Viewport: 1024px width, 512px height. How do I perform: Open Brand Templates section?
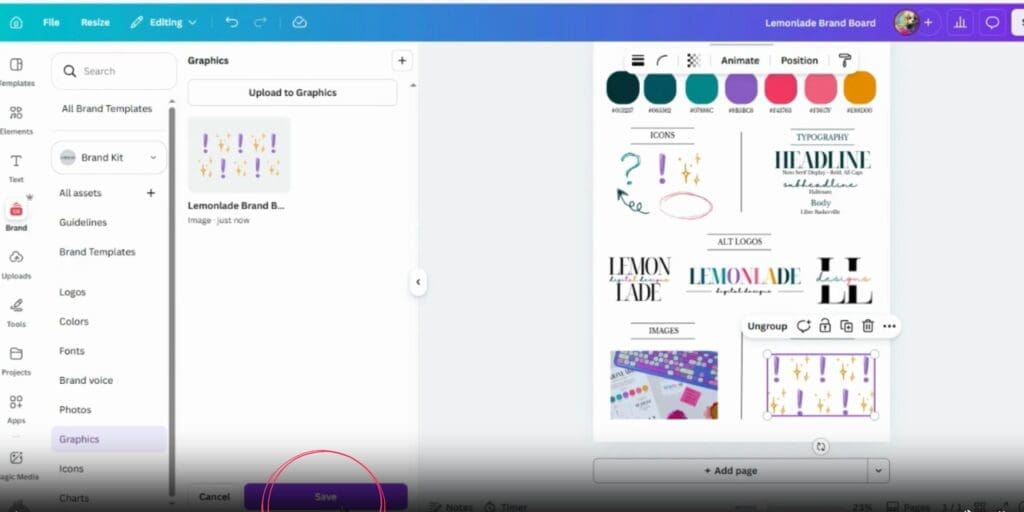pos(97,252)
